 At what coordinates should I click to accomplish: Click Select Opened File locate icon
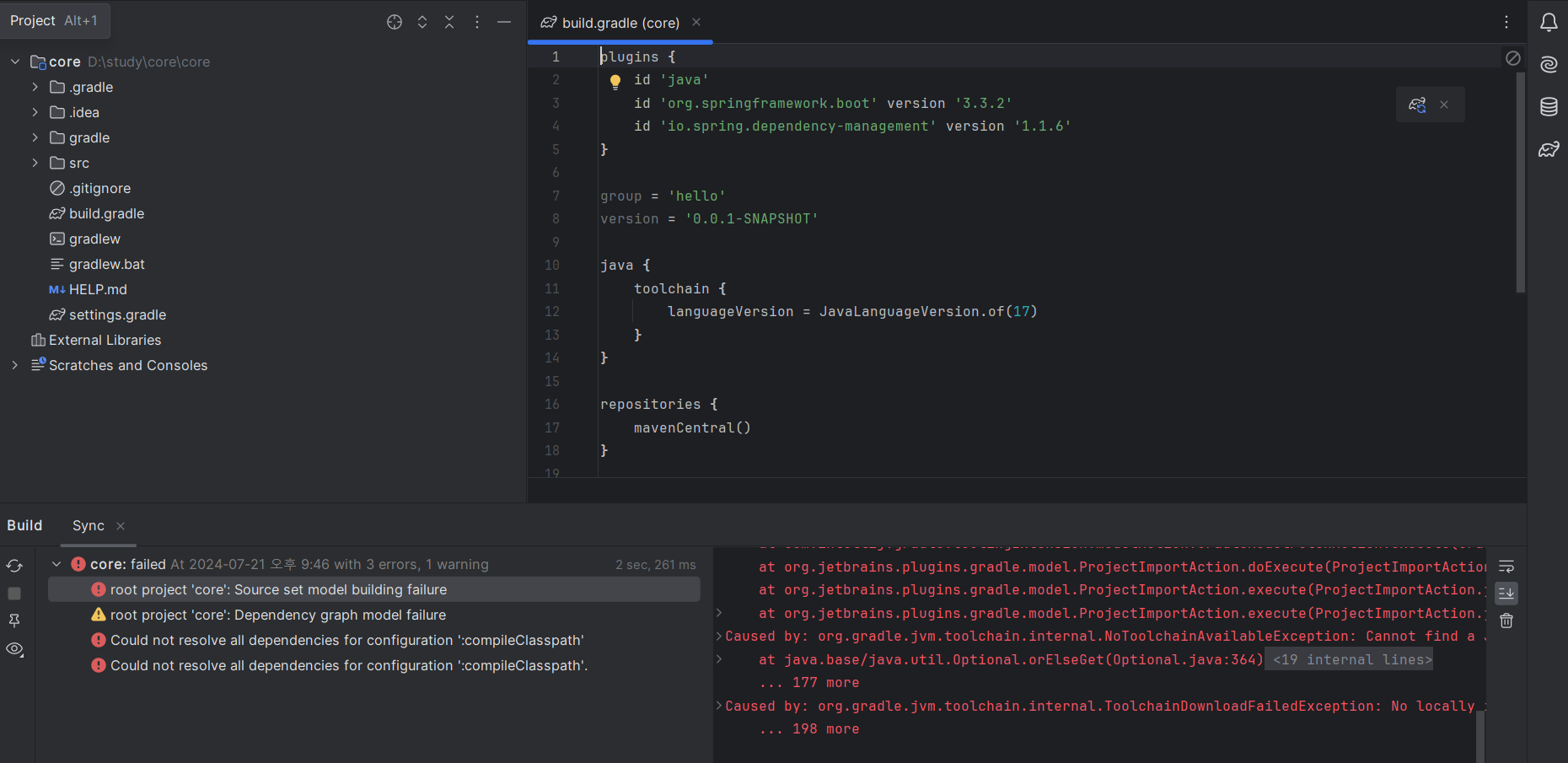[395, 22]
